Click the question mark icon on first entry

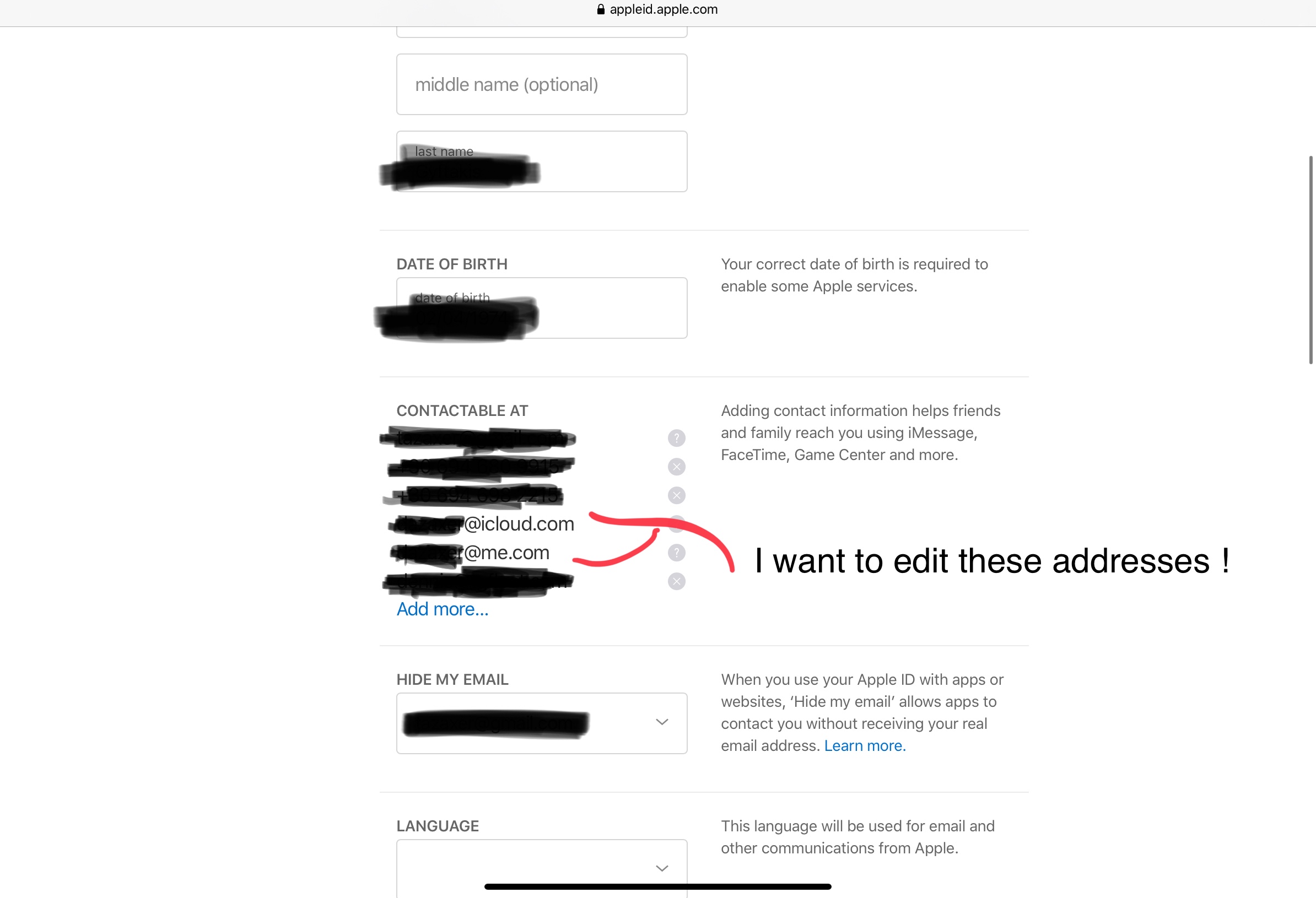(x=677, y=438)
